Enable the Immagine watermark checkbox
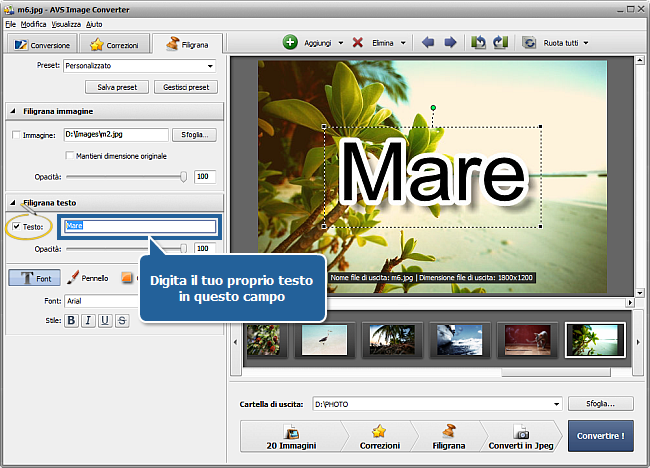The image size is (650, 468). point(15,134)
